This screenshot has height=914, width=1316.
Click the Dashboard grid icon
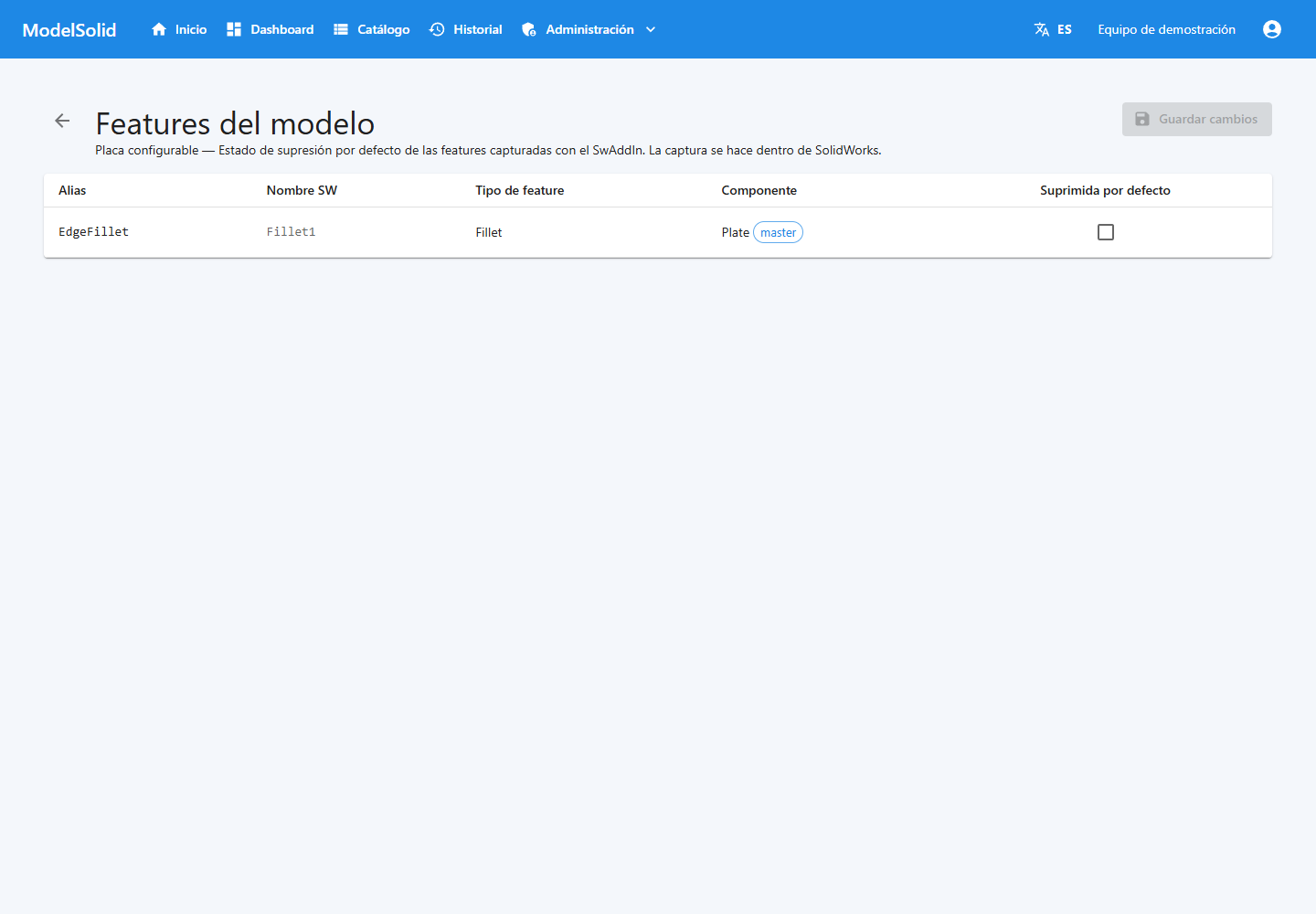point(234,29)
